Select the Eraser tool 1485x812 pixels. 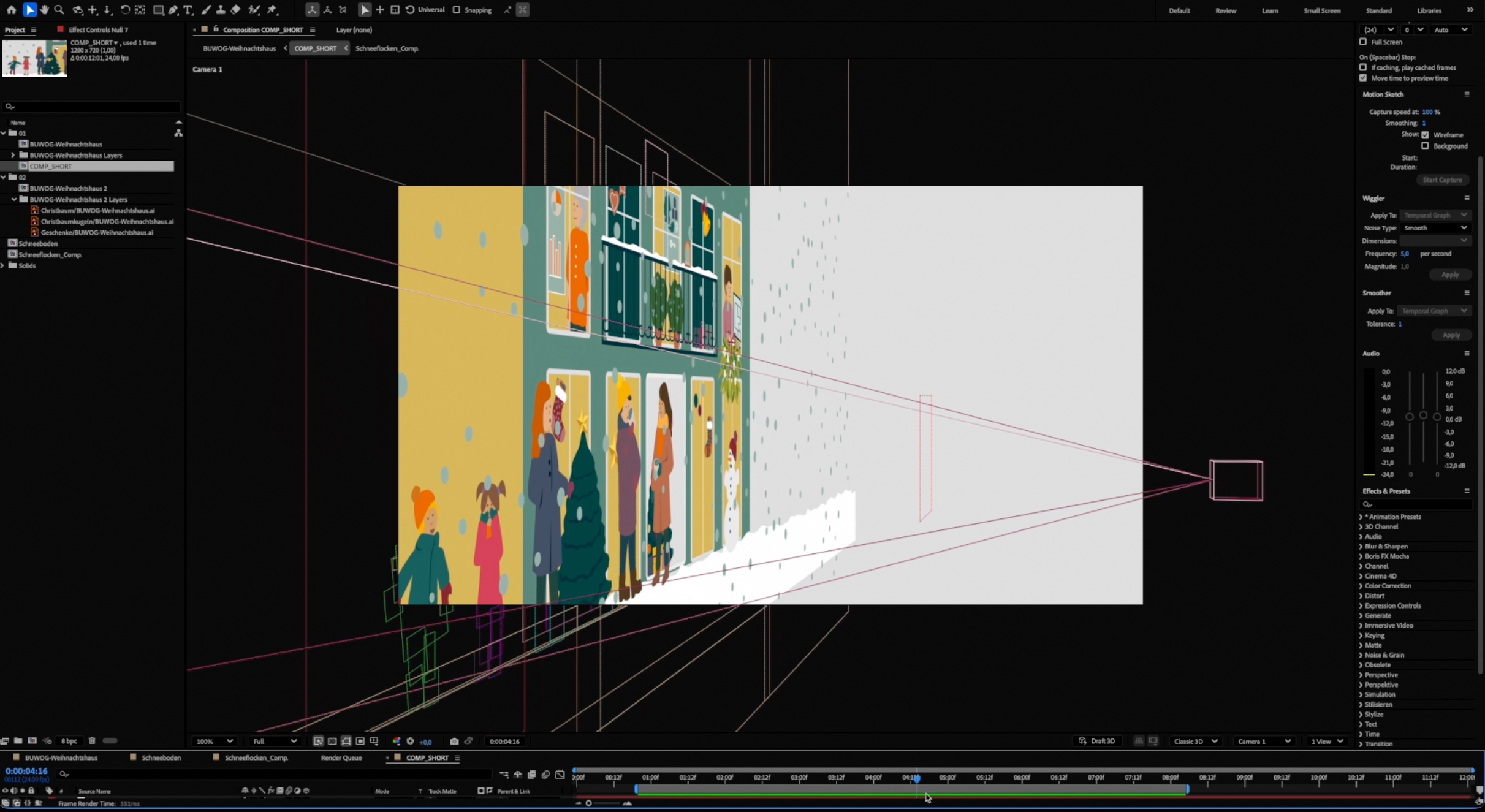pos(235,10)
